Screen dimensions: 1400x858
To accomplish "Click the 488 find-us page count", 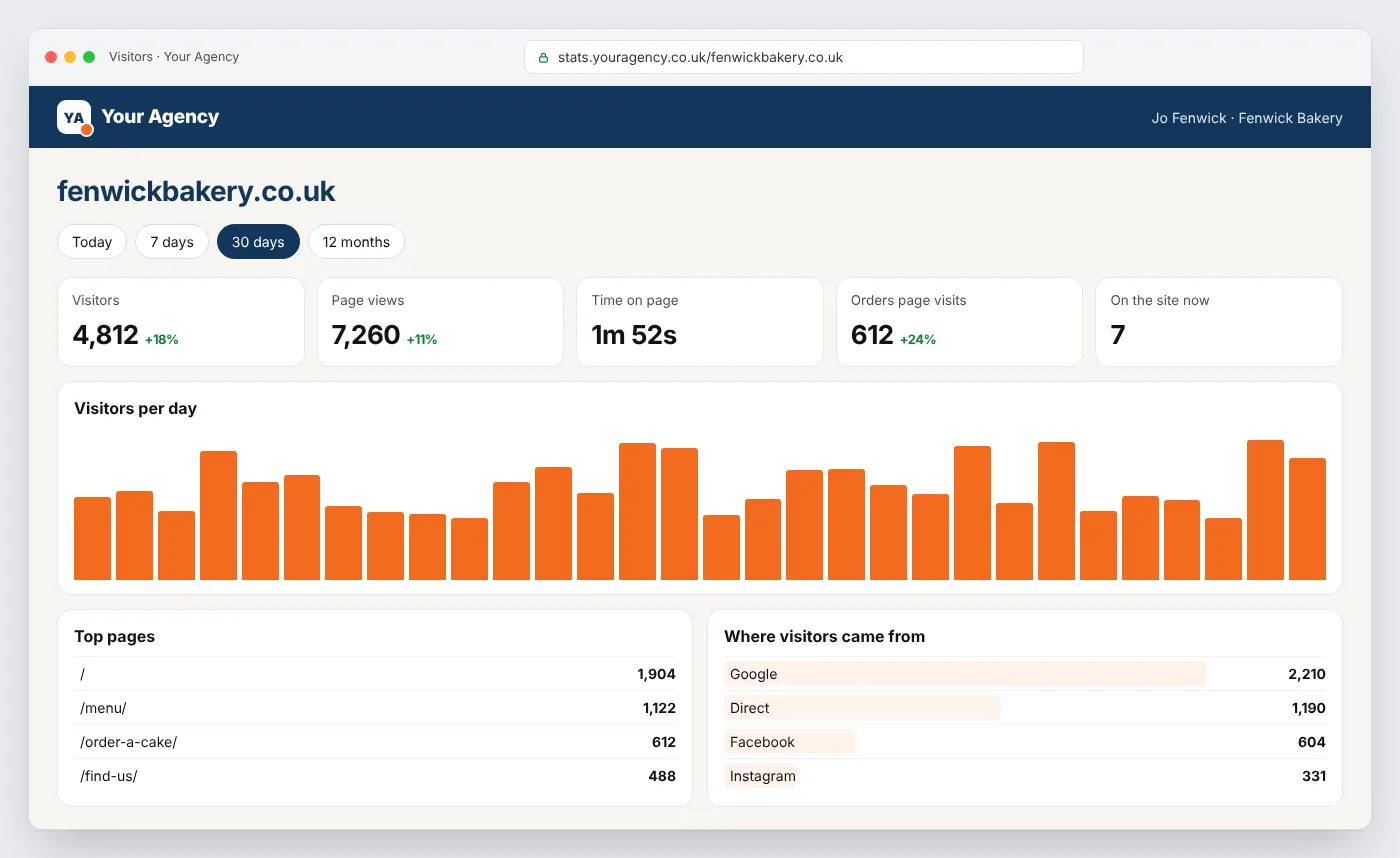I will 663,776.
